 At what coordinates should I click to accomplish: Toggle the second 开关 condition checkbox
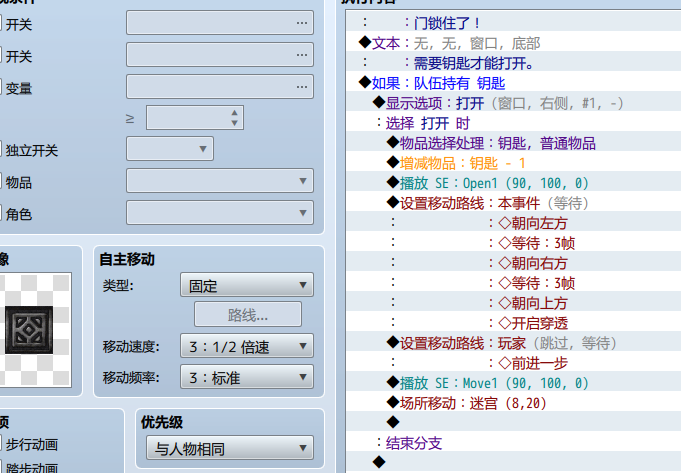0,56
